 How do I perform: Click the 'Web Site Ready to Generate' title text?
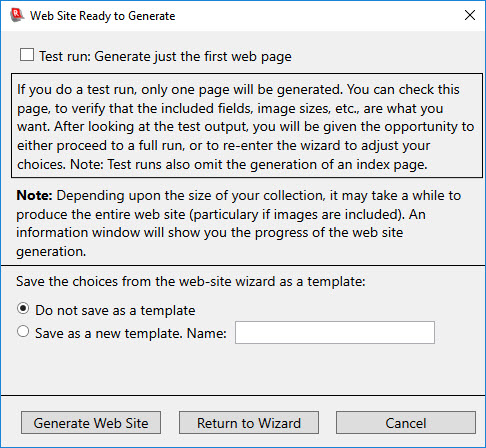coord(102,16)
